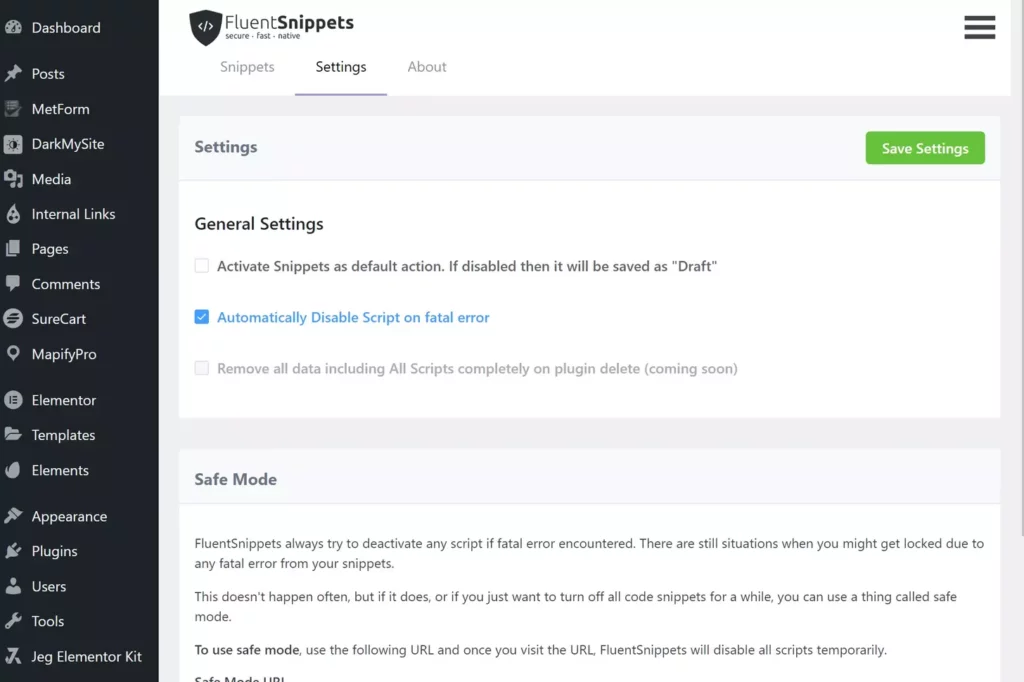This screenshot has width=1024, height=682.
Task: Switch to the Snippets tab
Action: (247, 66)
